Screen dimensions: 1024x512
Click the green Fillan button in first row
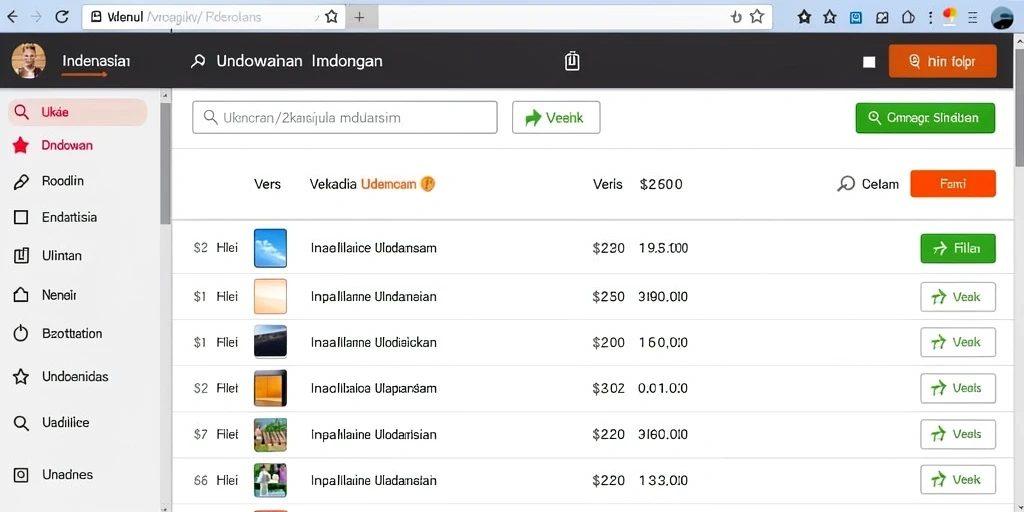957,249
